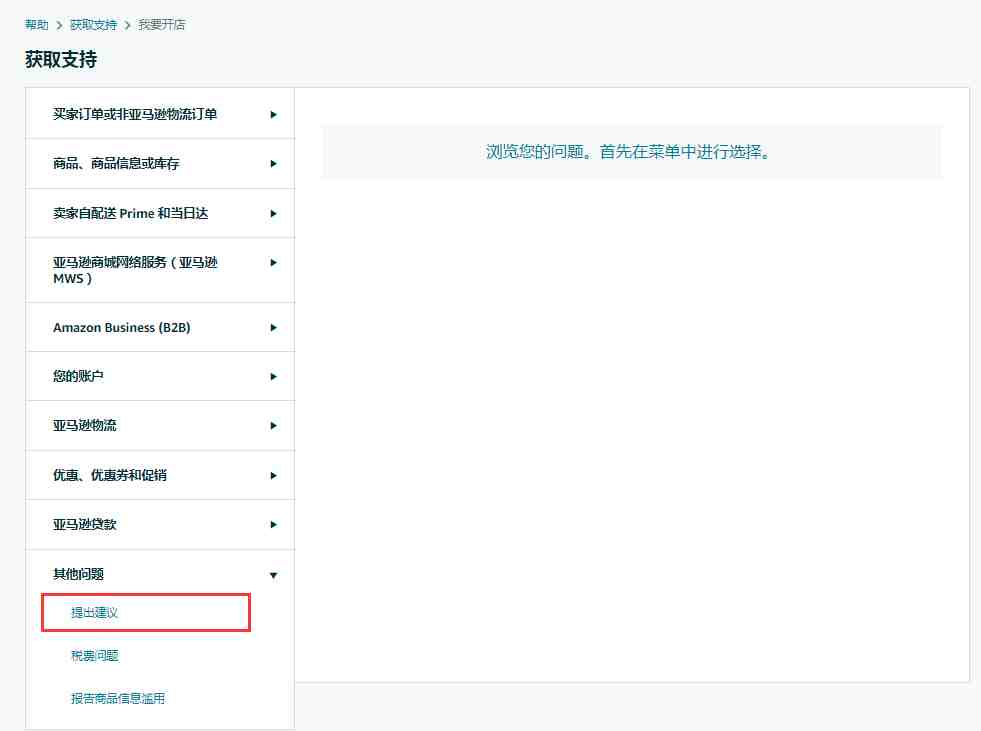981x731 pixels.
Task: Open the 获取支持 breadcrumb link
Action: (93, 24)
